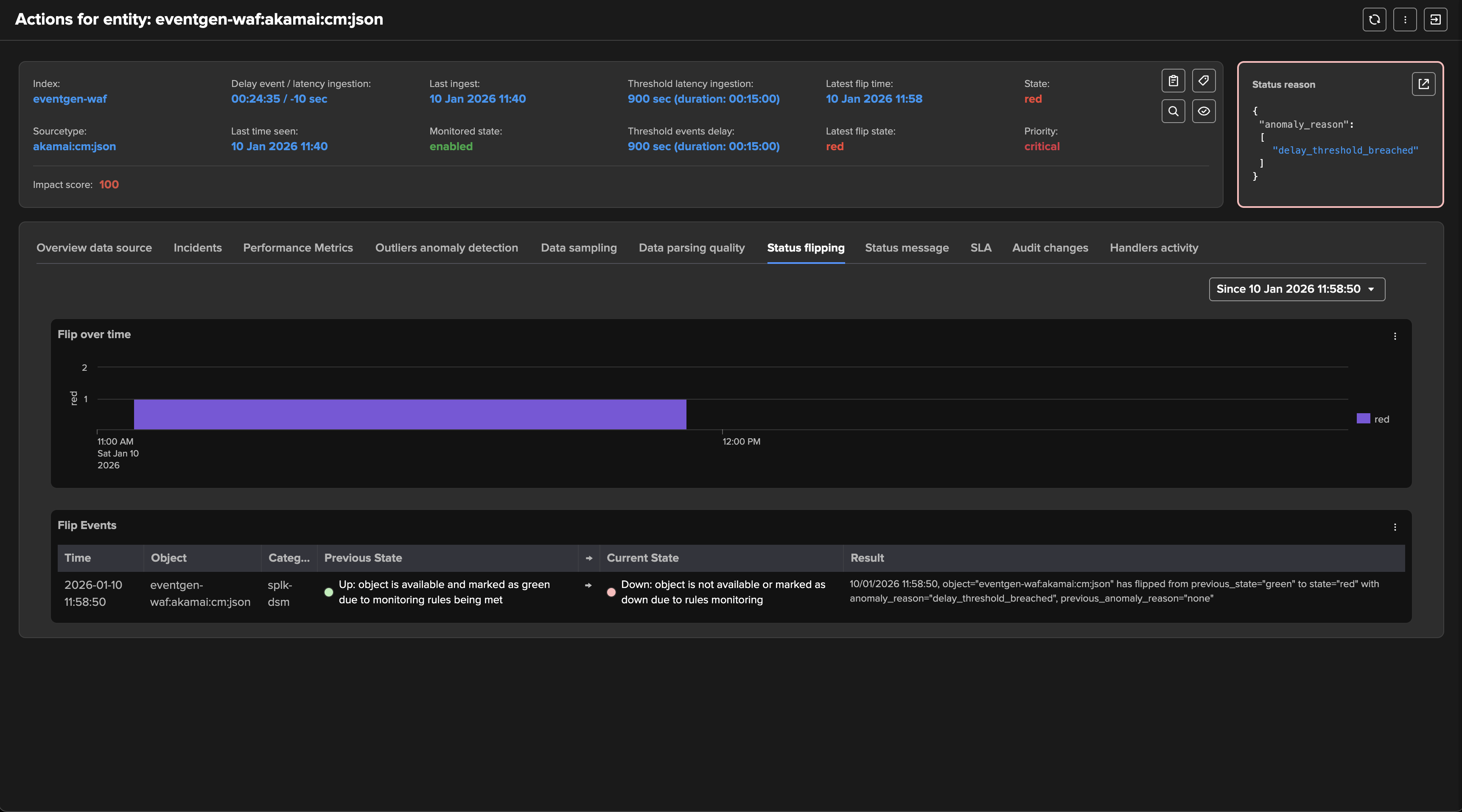Image resolution: width=1462 pixels, height=812 pixels.
Task: Toggle the eye monitoring icon
Action: (x=1203, y=111)
